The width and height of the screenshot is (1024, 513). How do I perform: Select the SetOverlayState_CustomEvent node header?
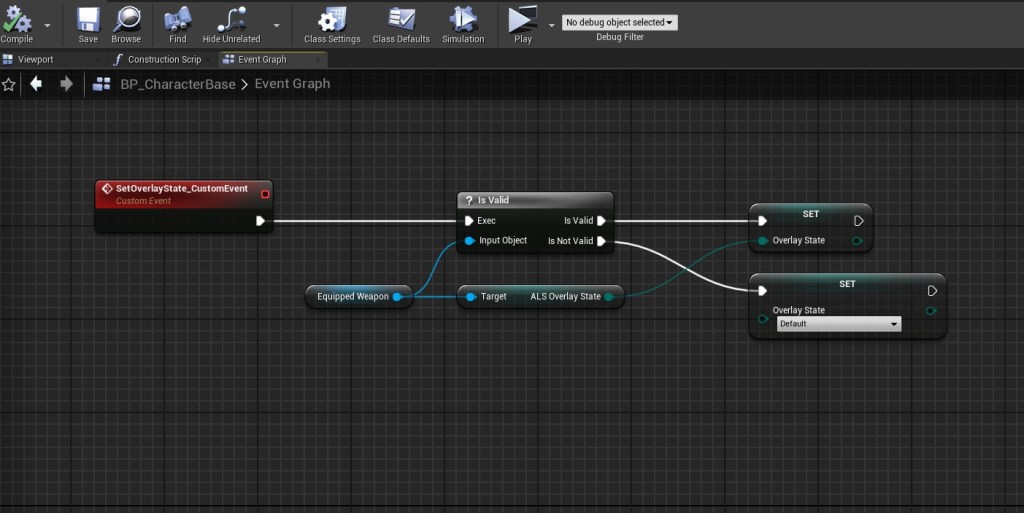(x=181, y=189)
